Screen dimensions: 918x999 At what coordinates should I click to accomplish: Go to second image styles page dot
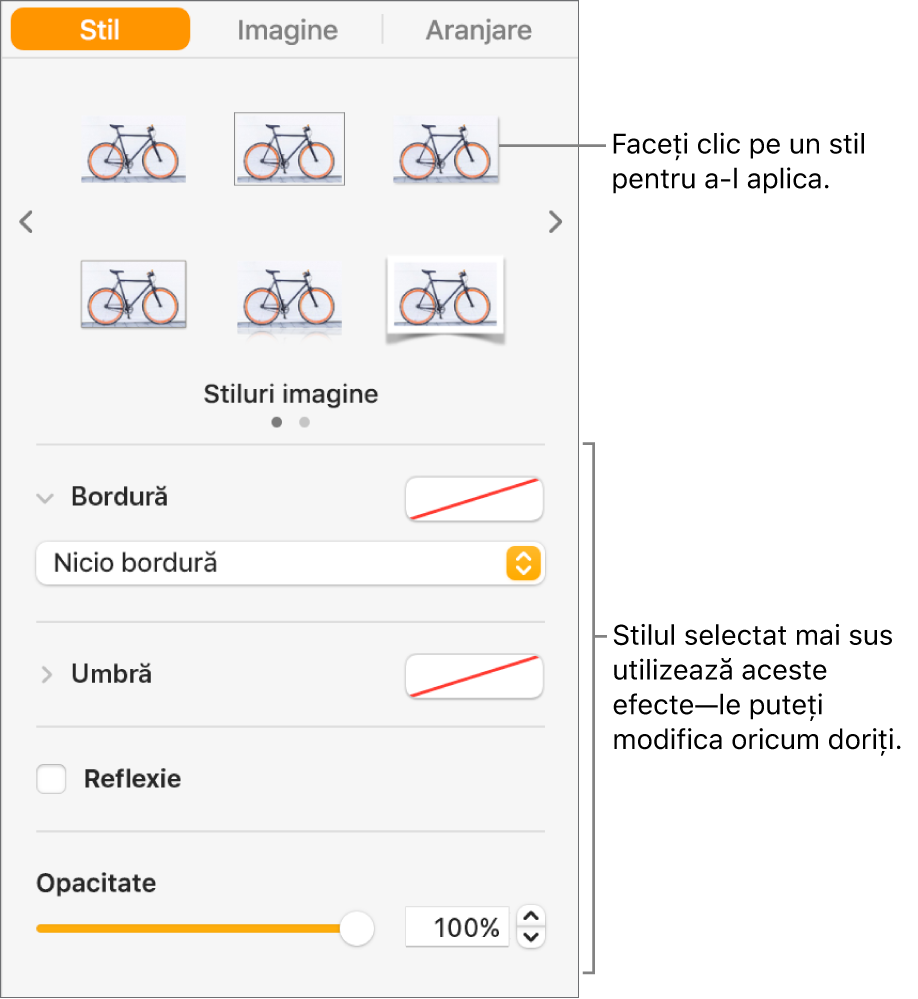click(x=305, y=422)
